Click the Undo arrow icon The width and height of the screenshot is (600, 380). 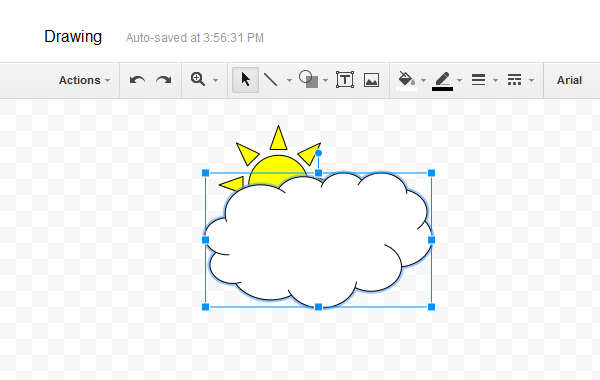click(137, 80)
